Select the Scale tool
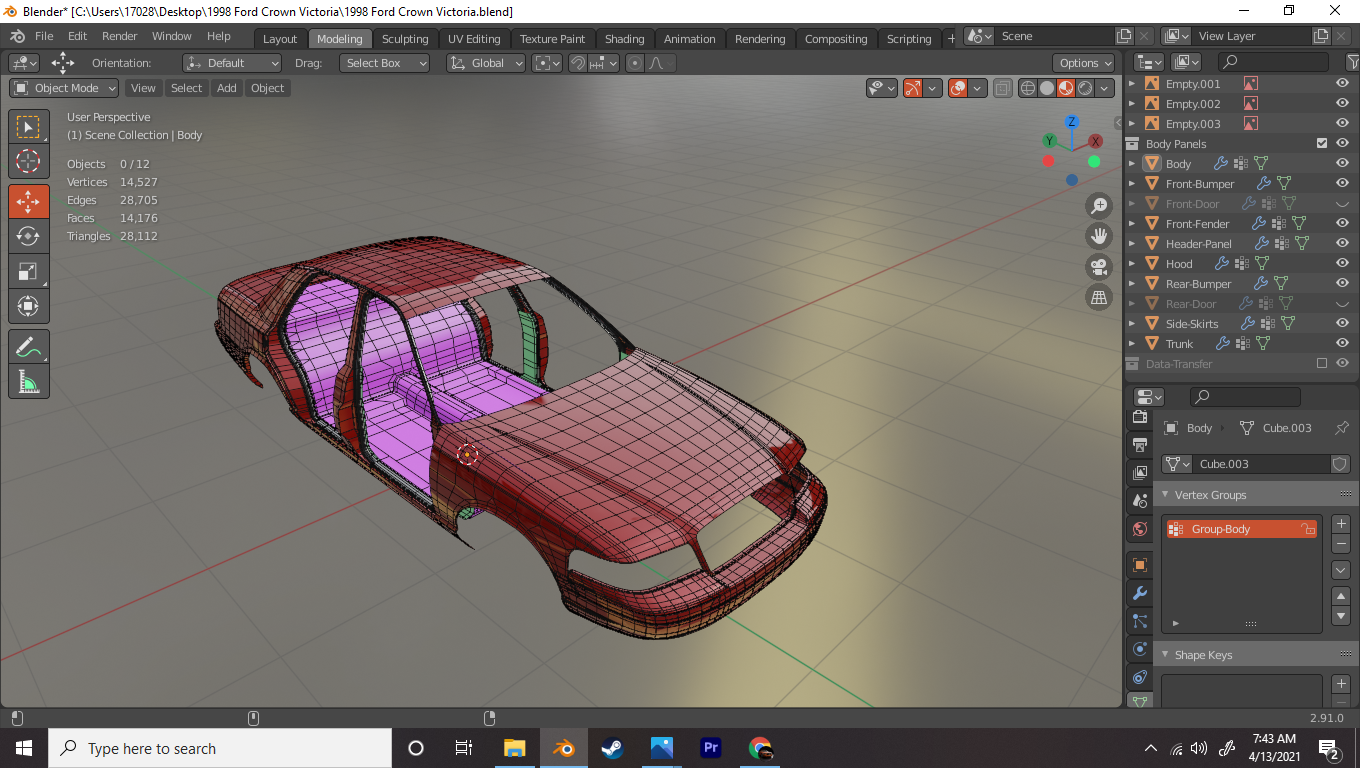Image resolution: width=1360 pixels, height=768 pixels. (x=28, y=271)
